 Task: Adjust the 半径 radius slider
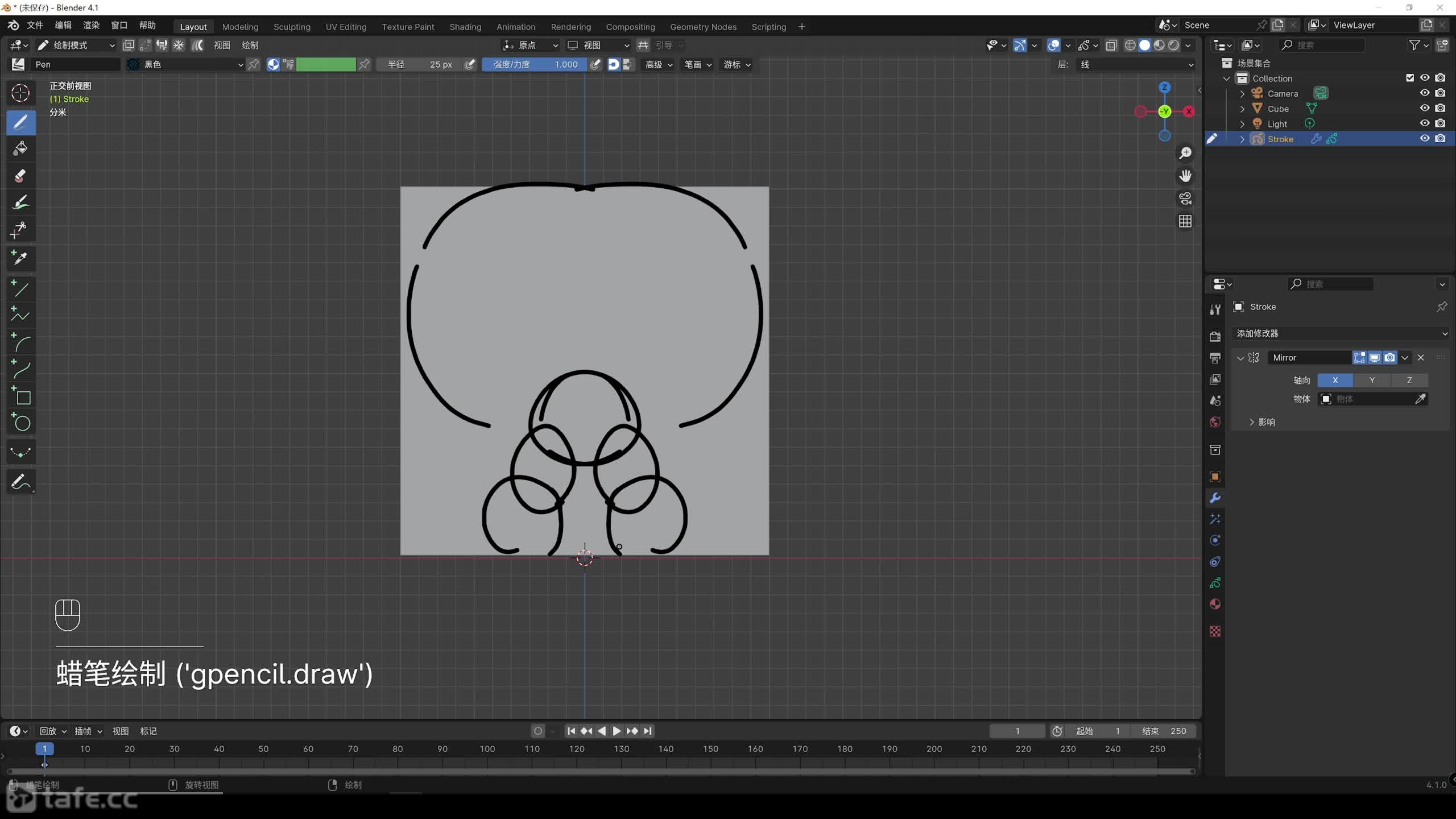click(x=420, y=65)
